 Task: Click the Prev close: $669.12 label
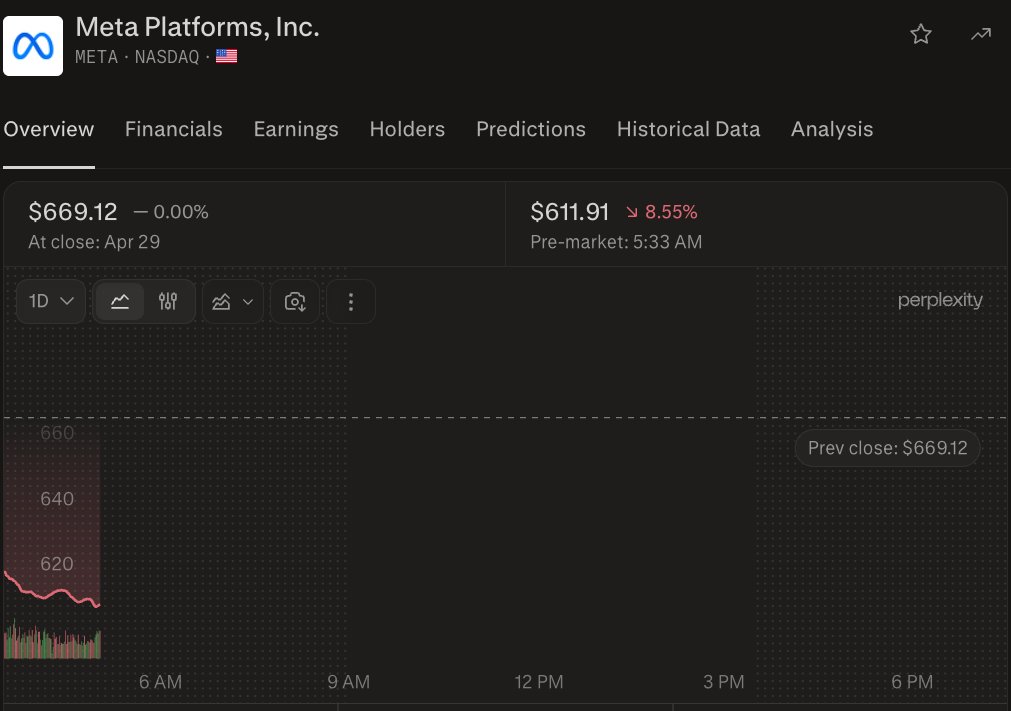click(x=887, y=448)
